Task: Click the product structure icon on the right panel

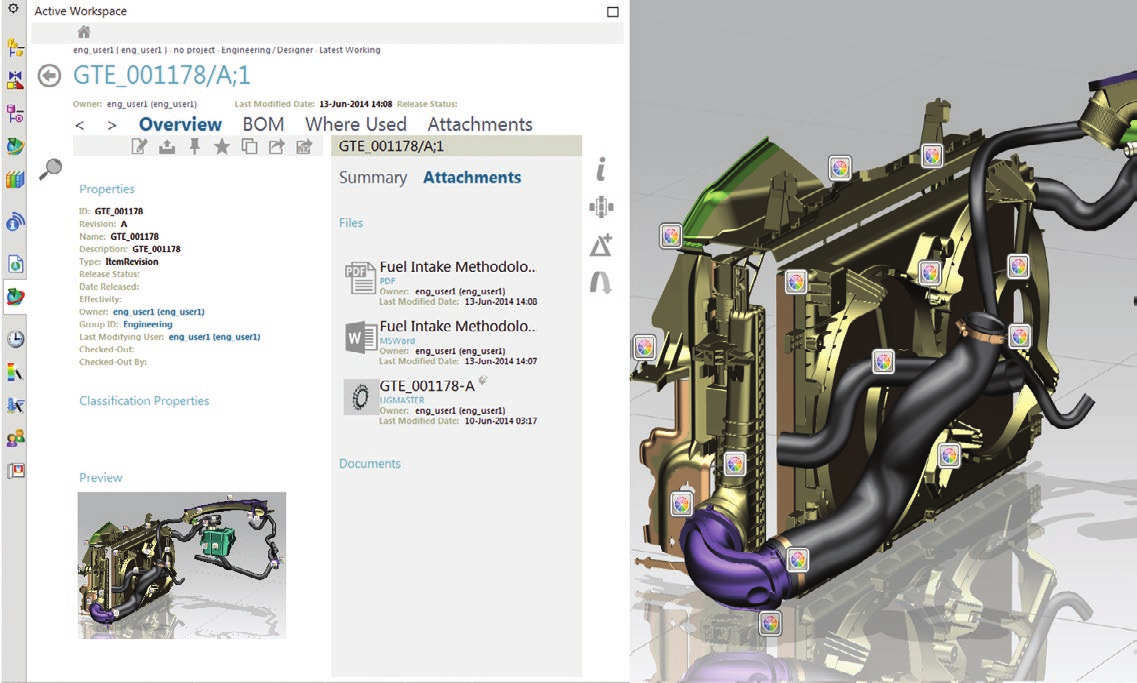Action: (601, 206)
